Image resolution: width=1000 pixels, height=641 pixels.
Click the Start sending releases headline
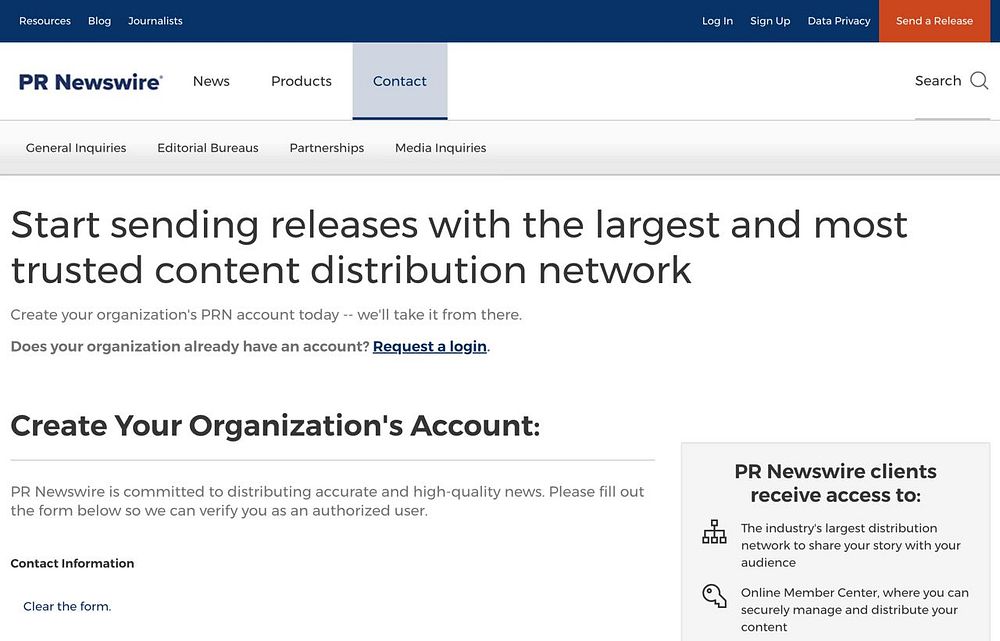tap(459, 247)
